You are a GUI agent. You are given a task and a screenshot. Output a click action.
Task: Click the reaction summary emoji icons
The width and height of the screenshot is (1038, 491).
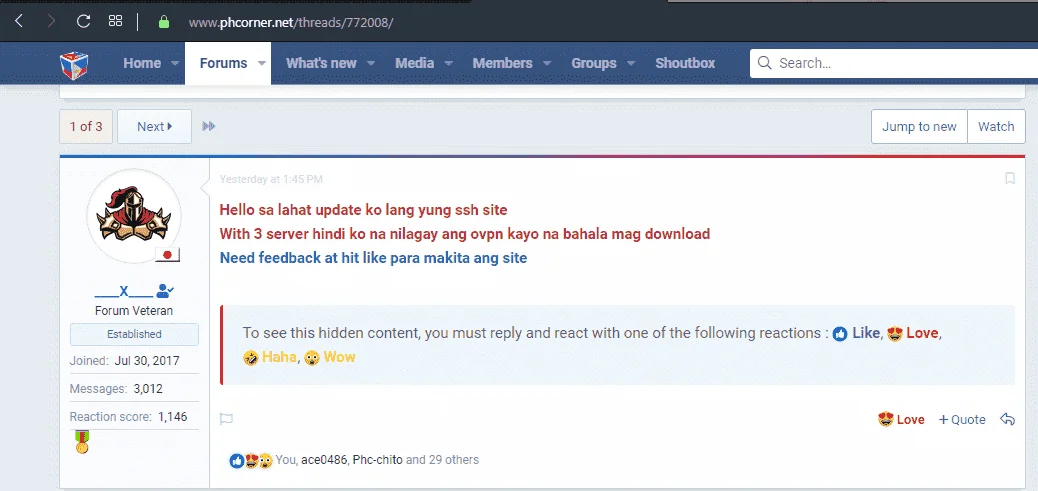point(251,461)
